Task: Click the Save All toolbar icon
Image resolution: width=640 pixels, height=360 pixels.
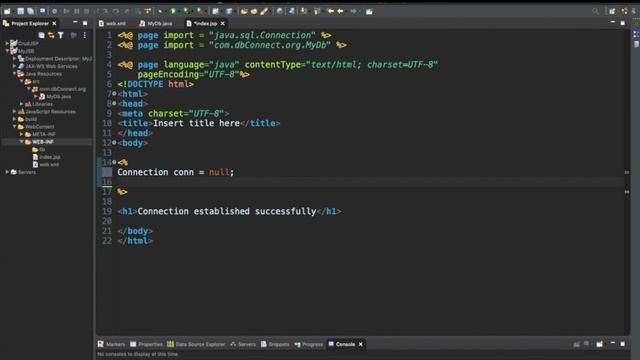Action: 31,11
